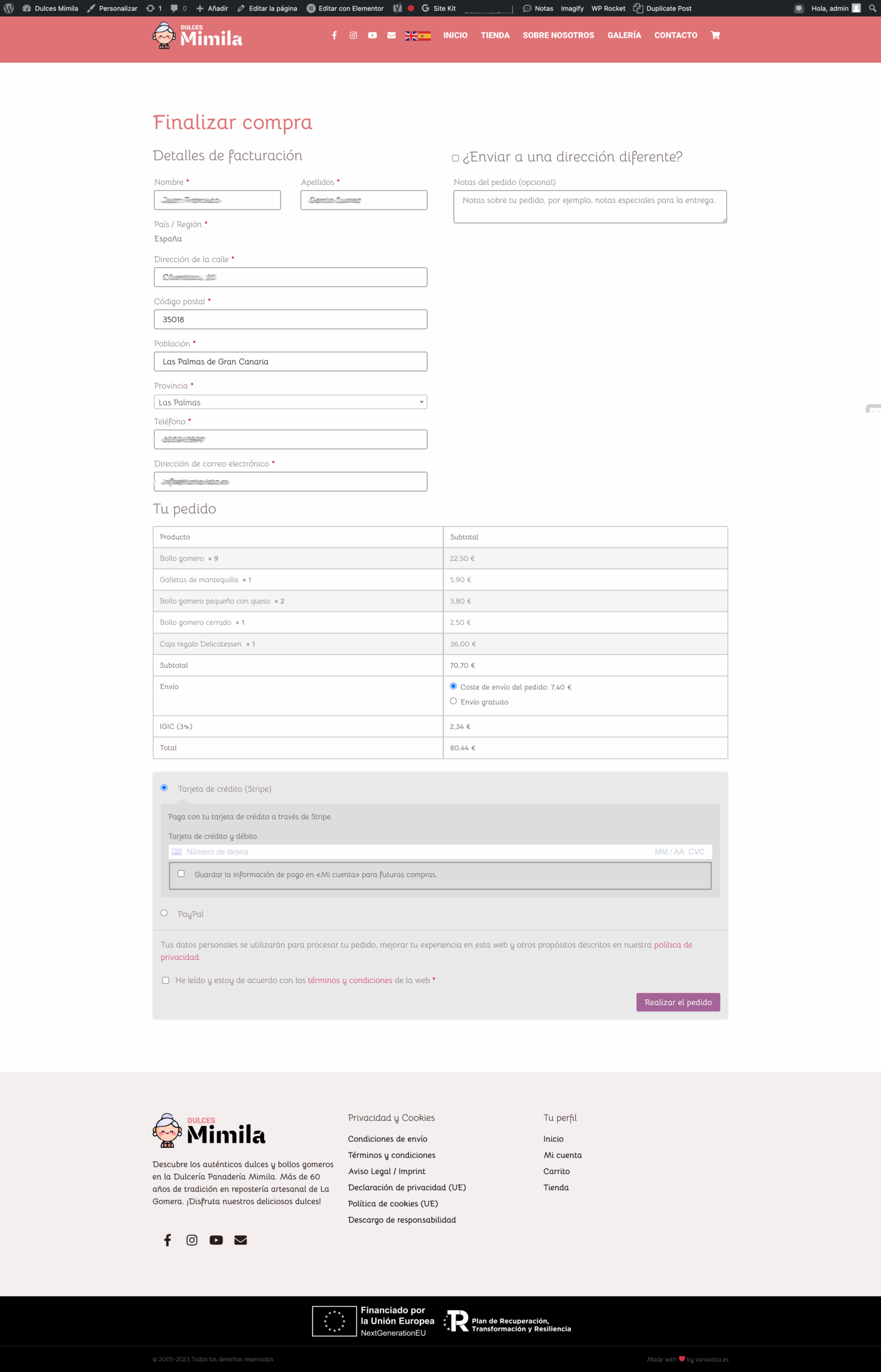Open the Hola, admin account menu
881x1372 pixels.
click(835, 8)
